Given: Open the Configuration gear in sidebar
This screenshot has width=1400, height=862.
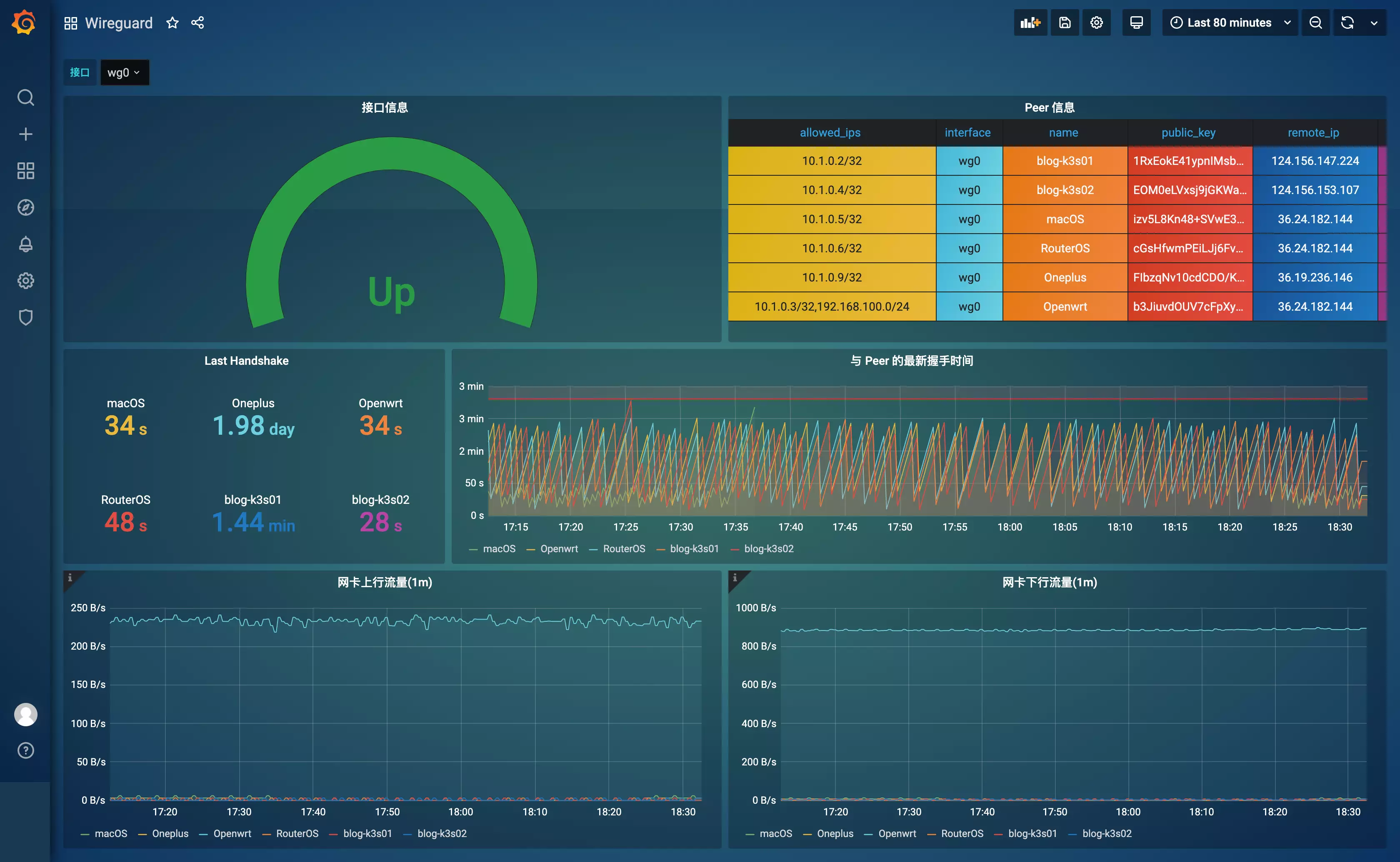Looking at the screenshot, I should [26, 281].
